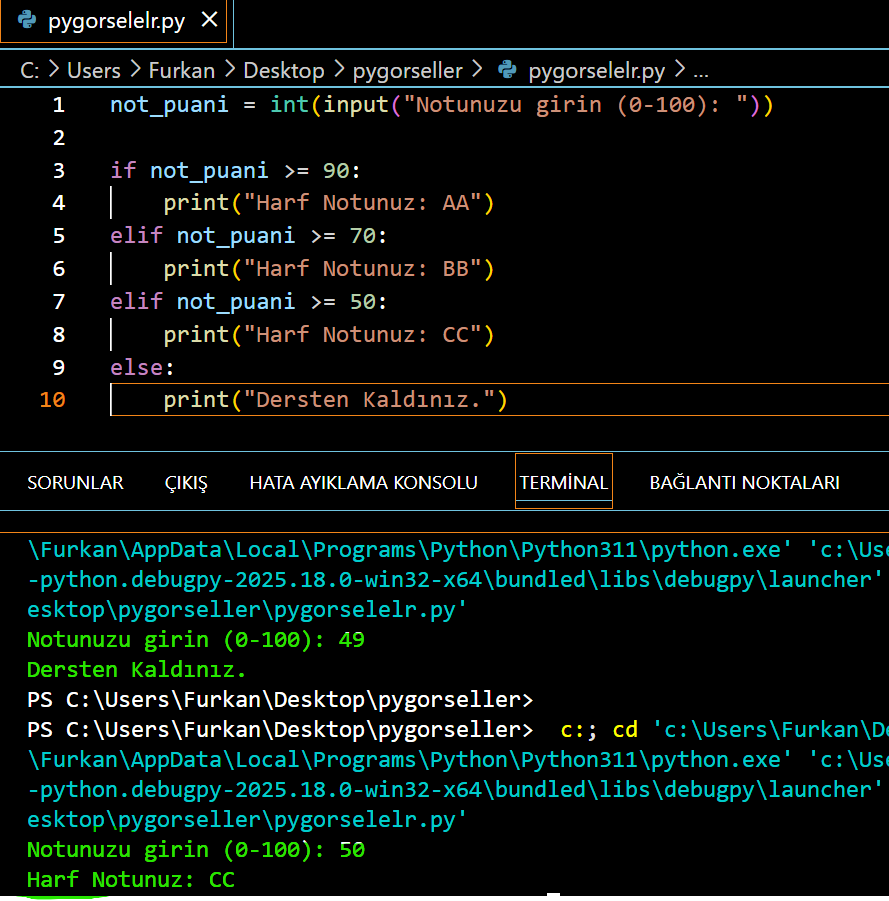Click the Python icon in the breadcrumb path

pos(508,70)
